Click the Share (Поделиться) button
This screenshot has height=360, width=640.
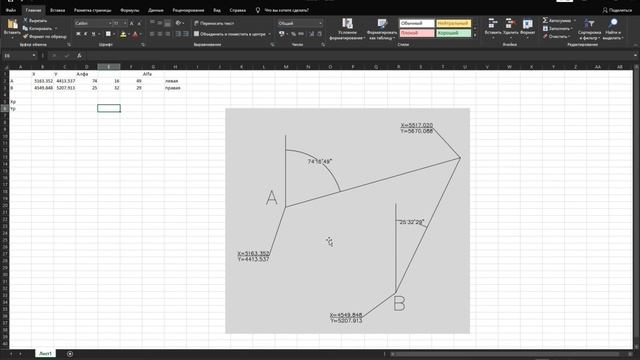pos(617,10)
